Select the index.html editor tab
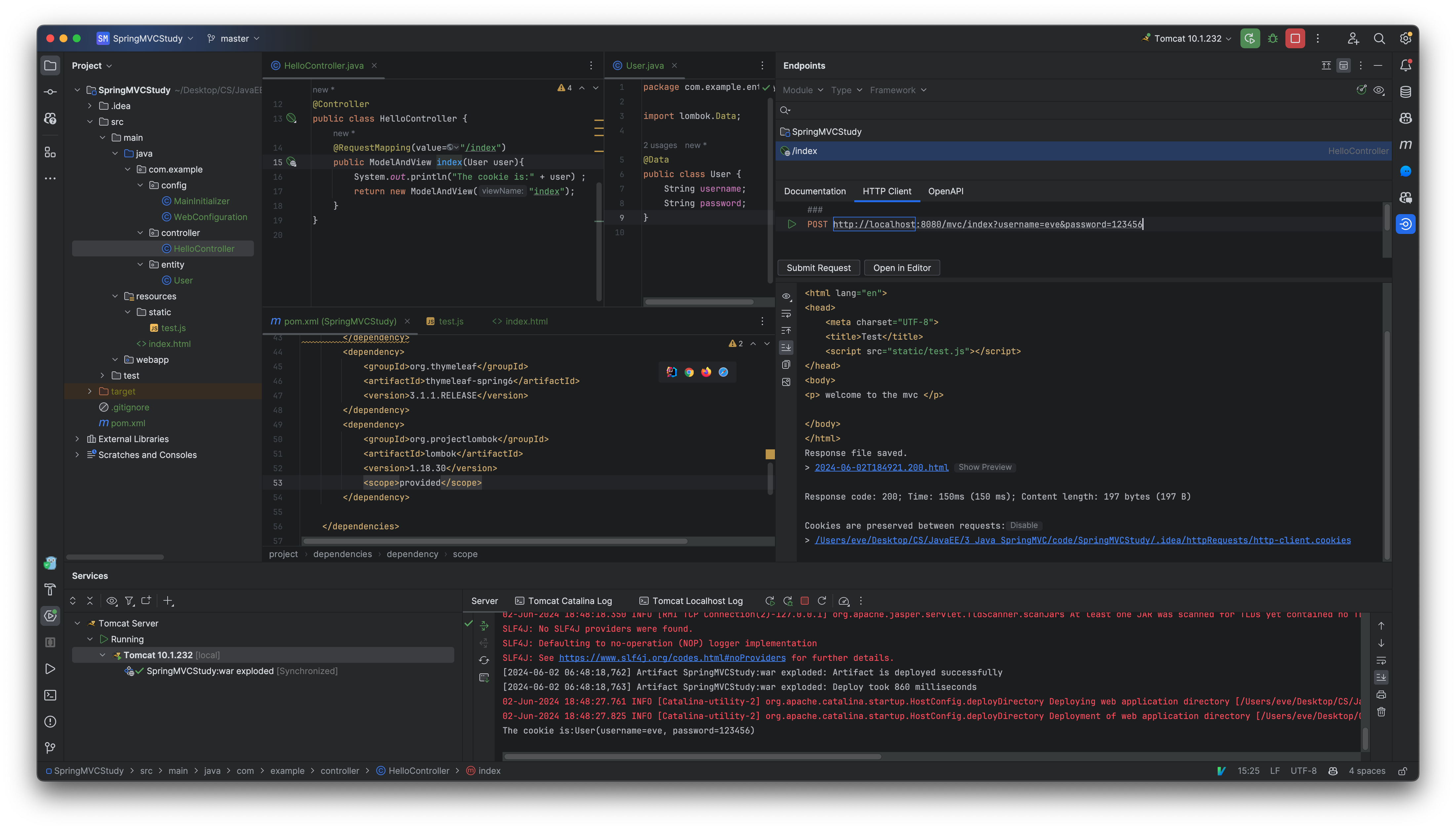1456x830 pixels. (520, 321)
